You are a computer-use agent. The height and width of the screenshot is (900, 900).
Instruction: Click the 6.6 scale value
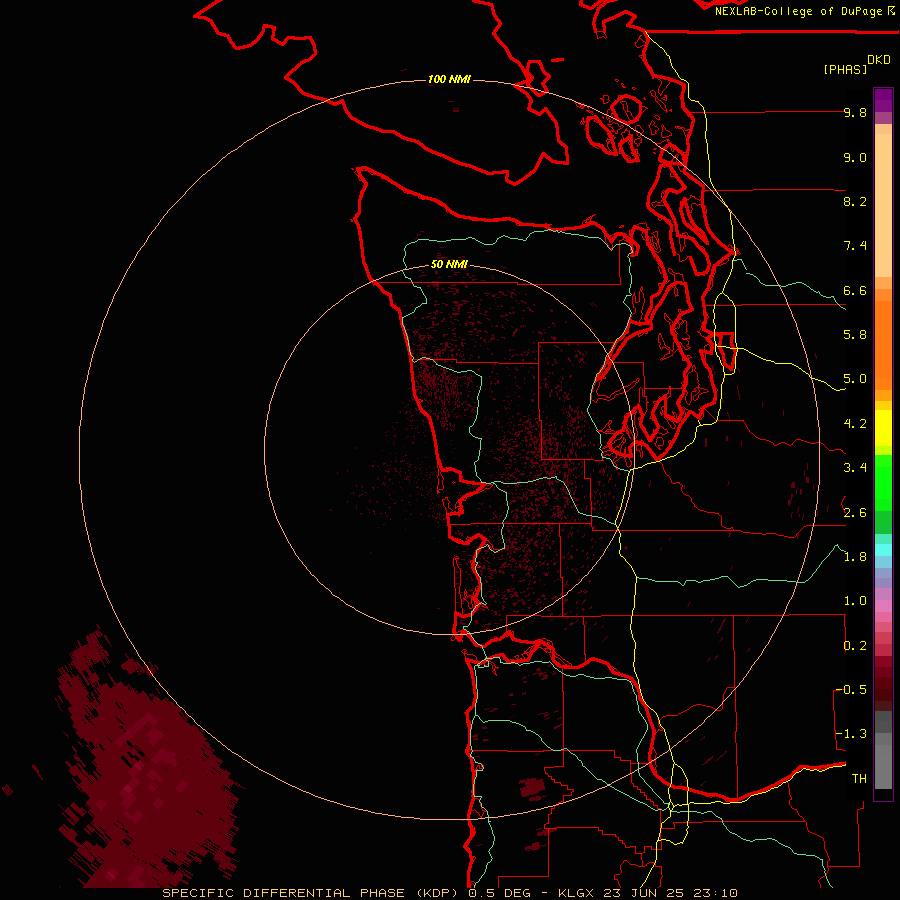(x=855, y=290)
